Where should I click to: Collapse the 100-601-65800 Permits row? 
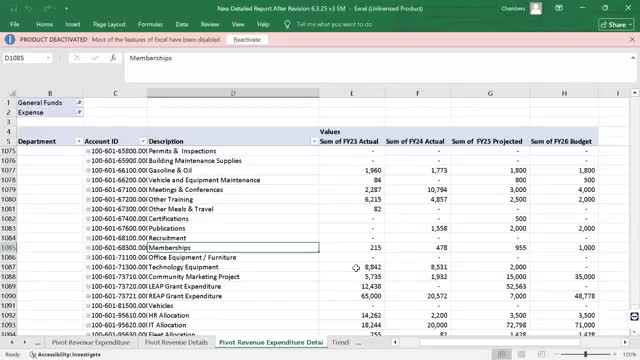(88, 151)
